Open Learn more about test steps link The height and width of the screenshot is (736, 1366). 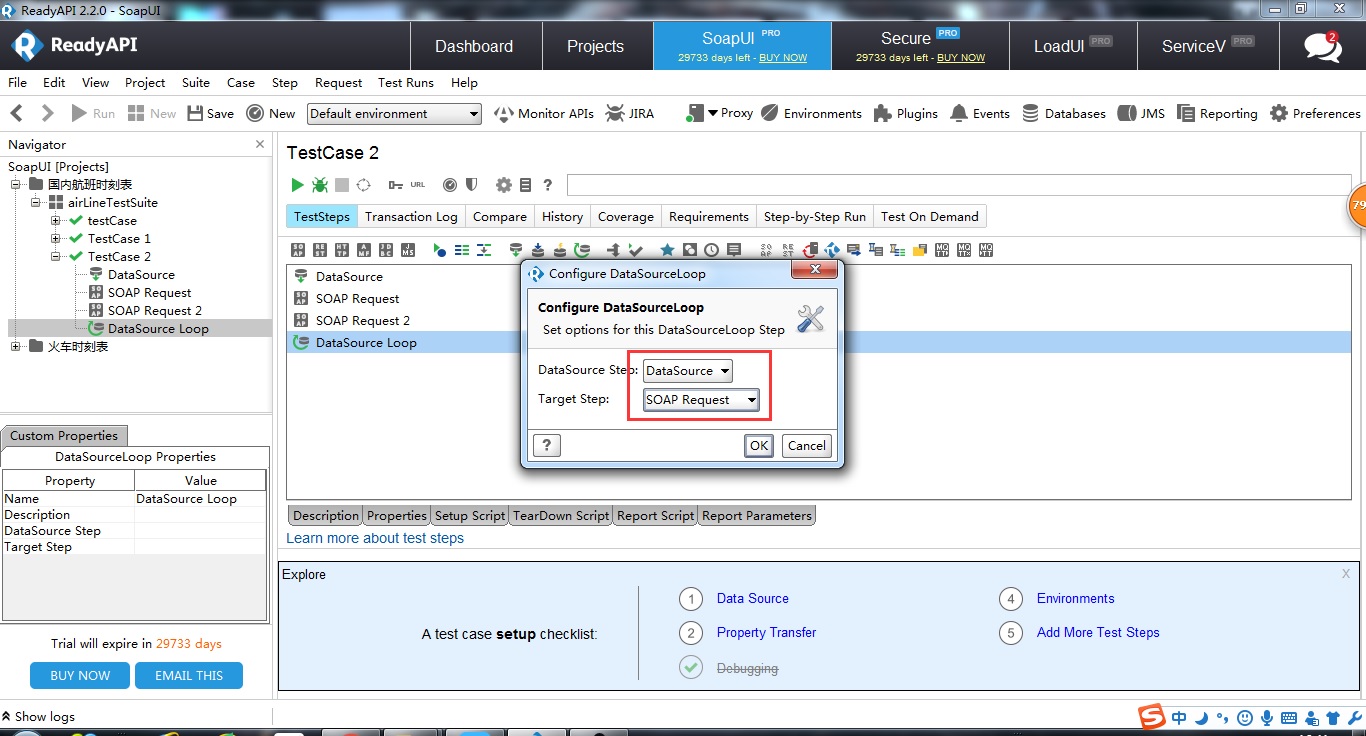point(375,538)
